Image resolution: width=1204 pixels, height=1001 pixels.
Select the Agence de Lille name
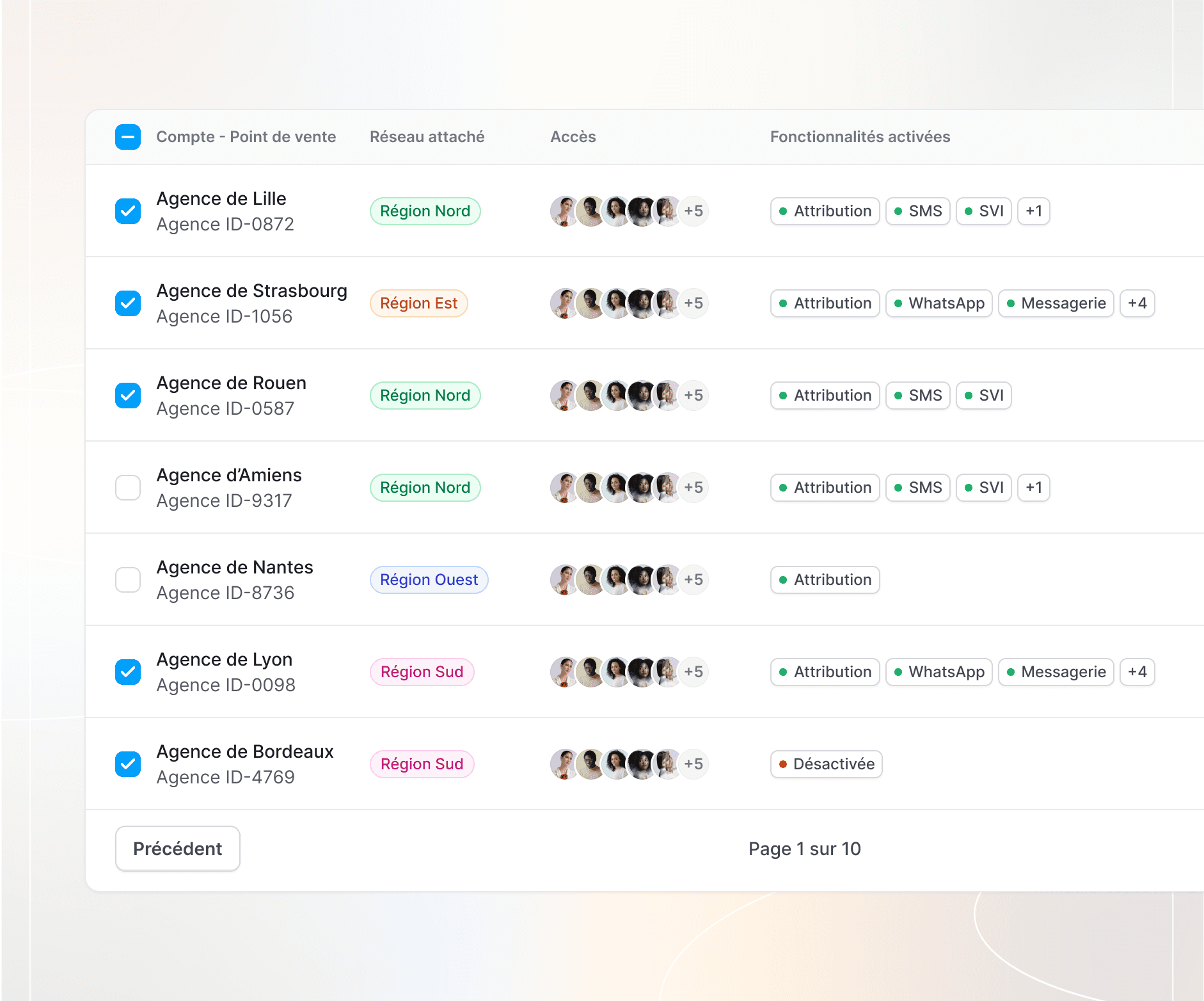pyautogui.click(x=221, y=198)
